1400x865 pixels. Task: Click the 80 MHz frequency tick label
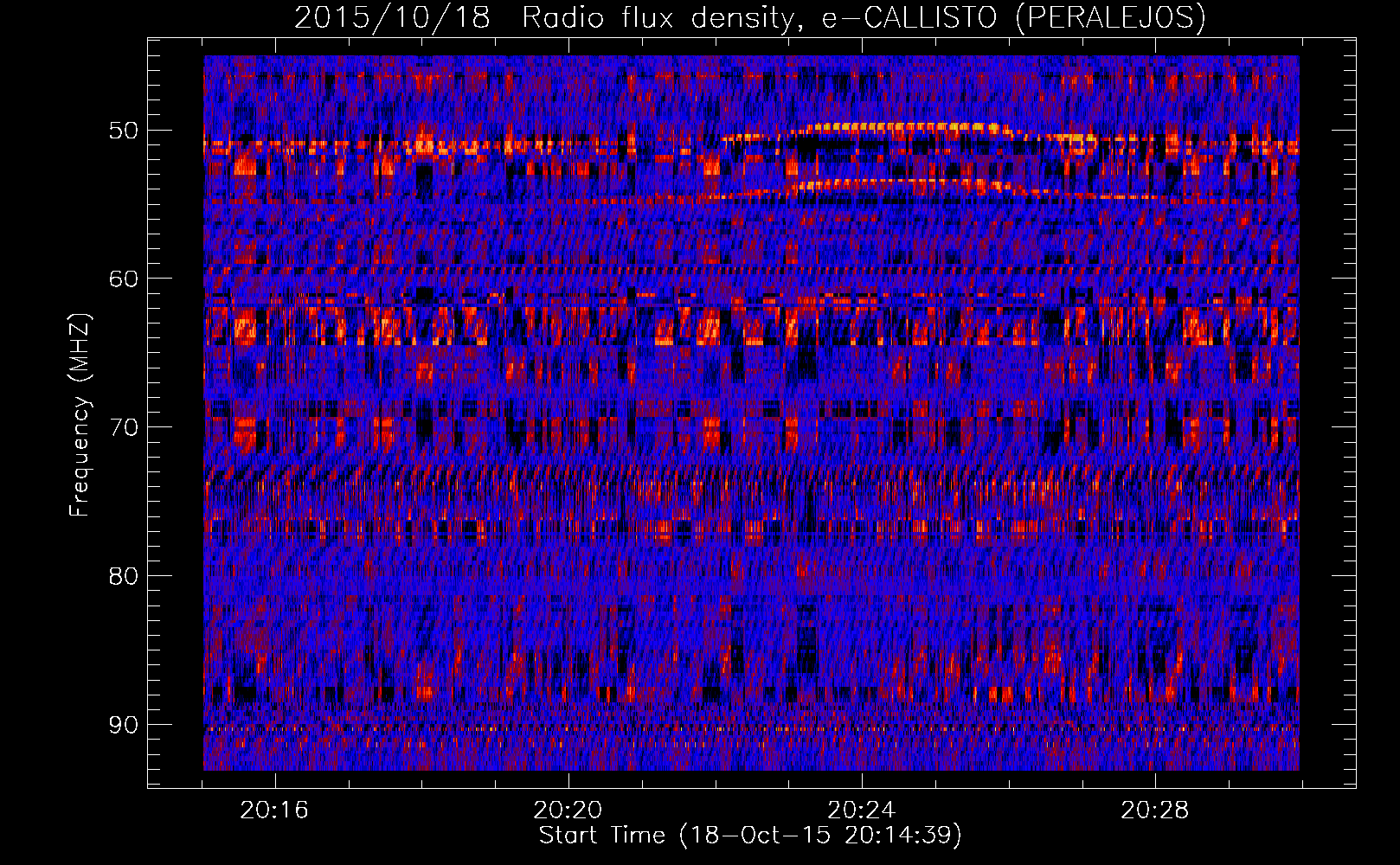pyautogui.click(x=123, y=576)
